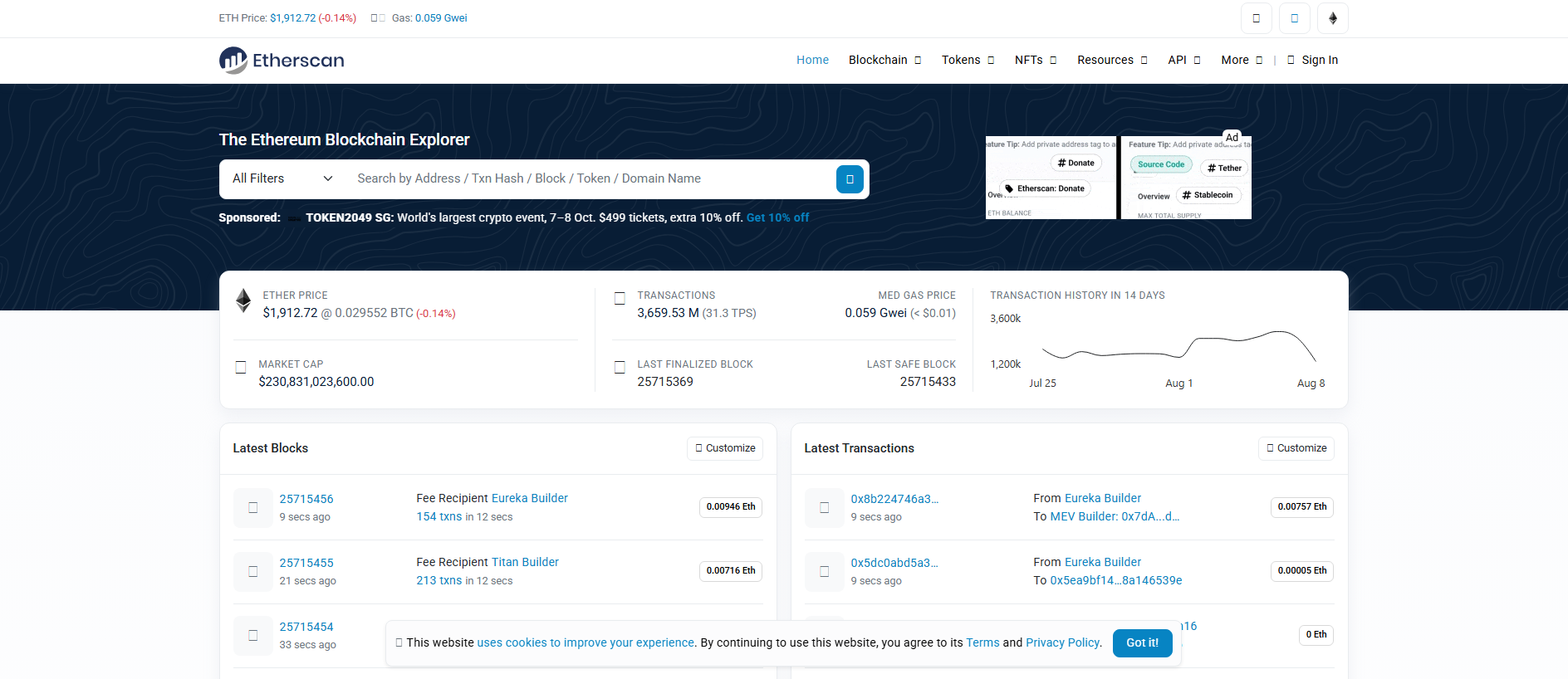
Task: Click the 0.00716 Eth reward badge
Action: (x=731, y=571)
